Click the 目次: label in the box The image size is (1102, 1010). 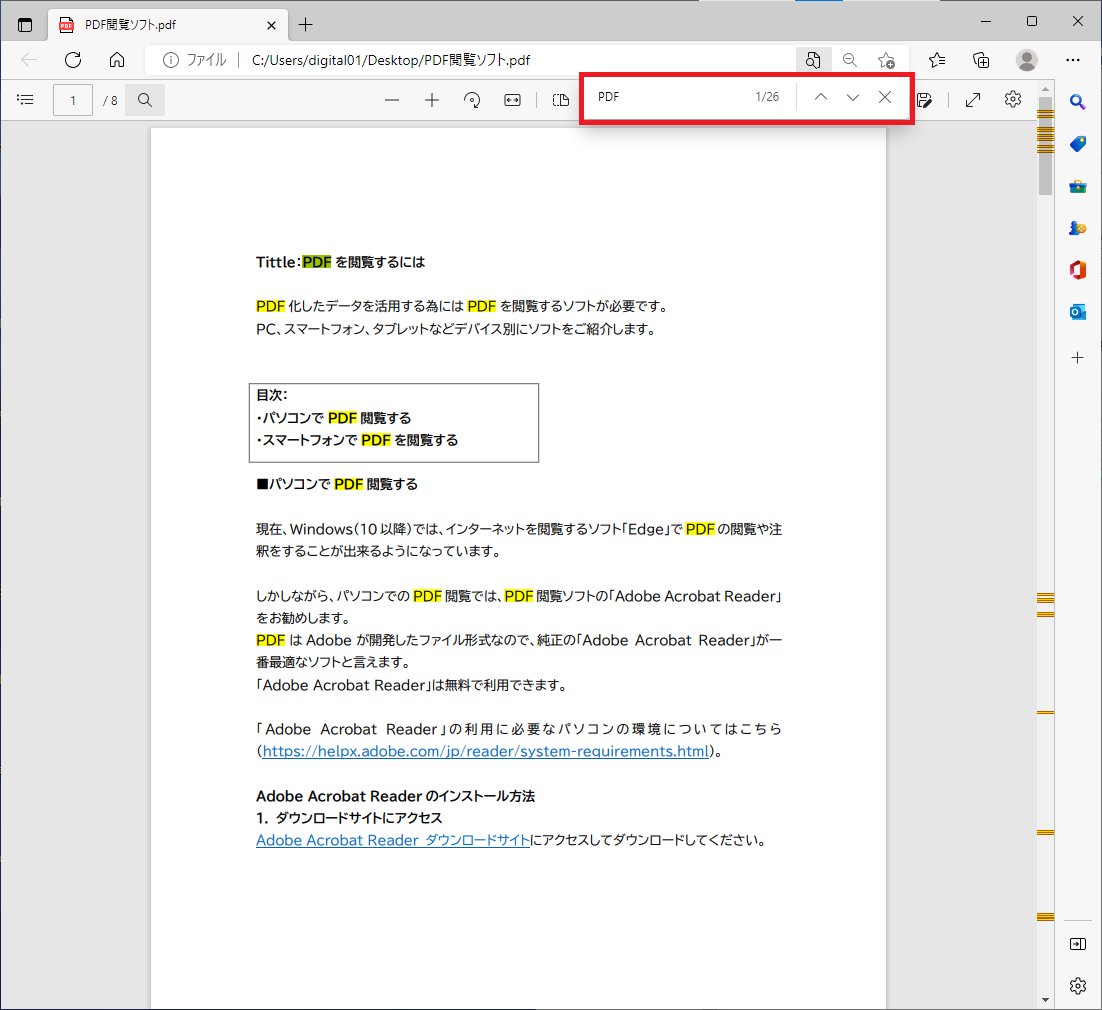pos(271,395)
